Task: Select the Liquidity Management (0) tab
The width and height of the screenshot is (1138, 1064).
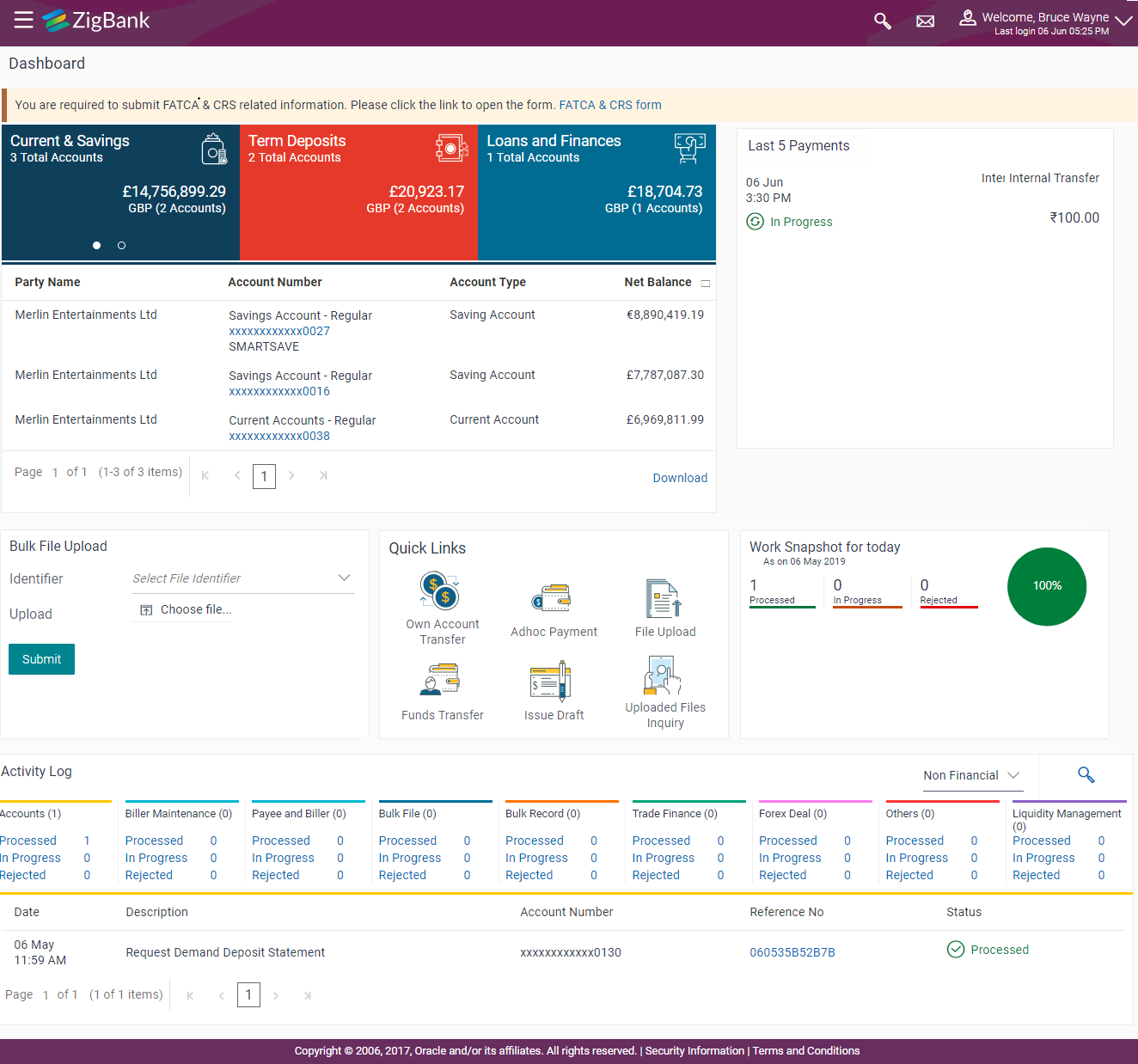Action: [x=1067, y=819]
